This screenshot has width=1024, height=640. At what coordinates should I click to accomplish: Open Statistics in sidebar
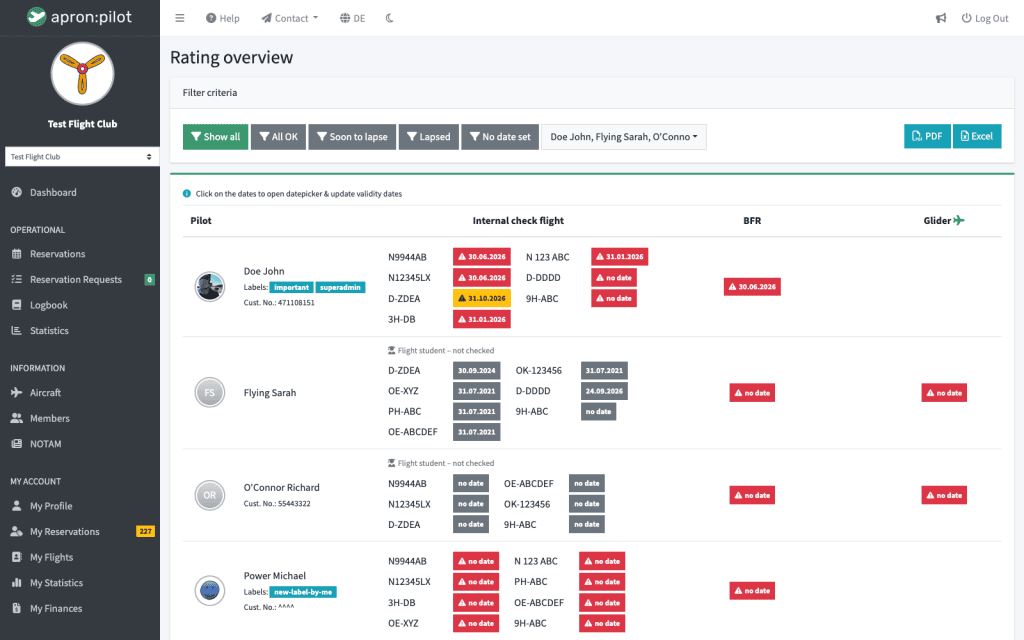click(49, 330)
